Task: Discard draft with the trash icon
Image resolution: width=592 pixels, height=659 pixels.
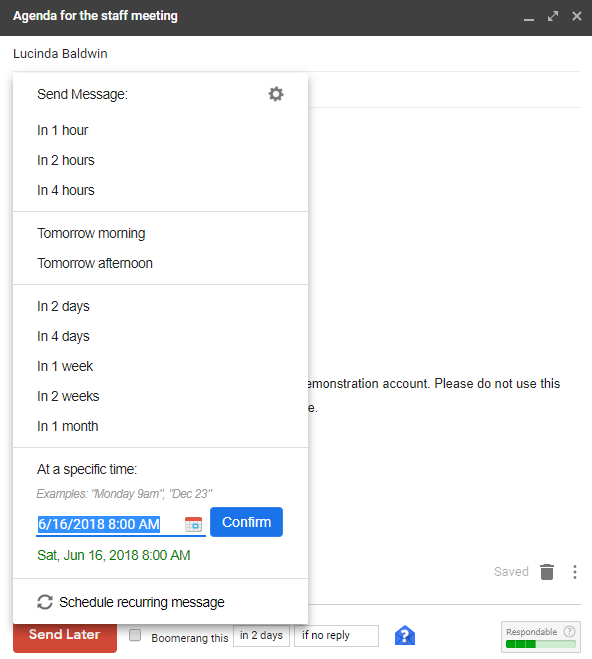Action: (x=547, y=572)
